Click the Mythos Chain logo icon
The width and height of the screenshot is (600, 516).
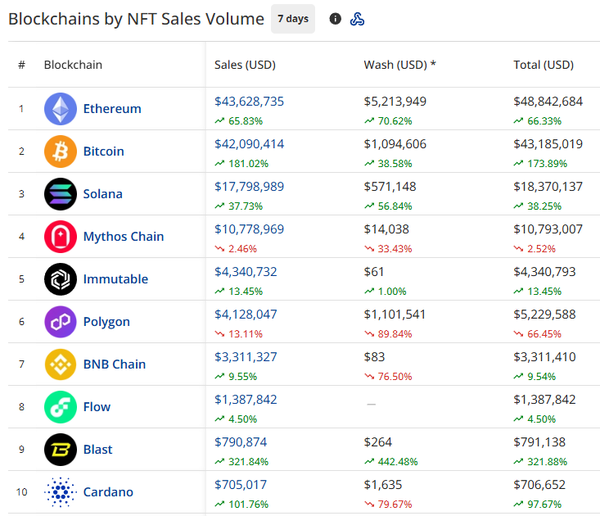60,237
